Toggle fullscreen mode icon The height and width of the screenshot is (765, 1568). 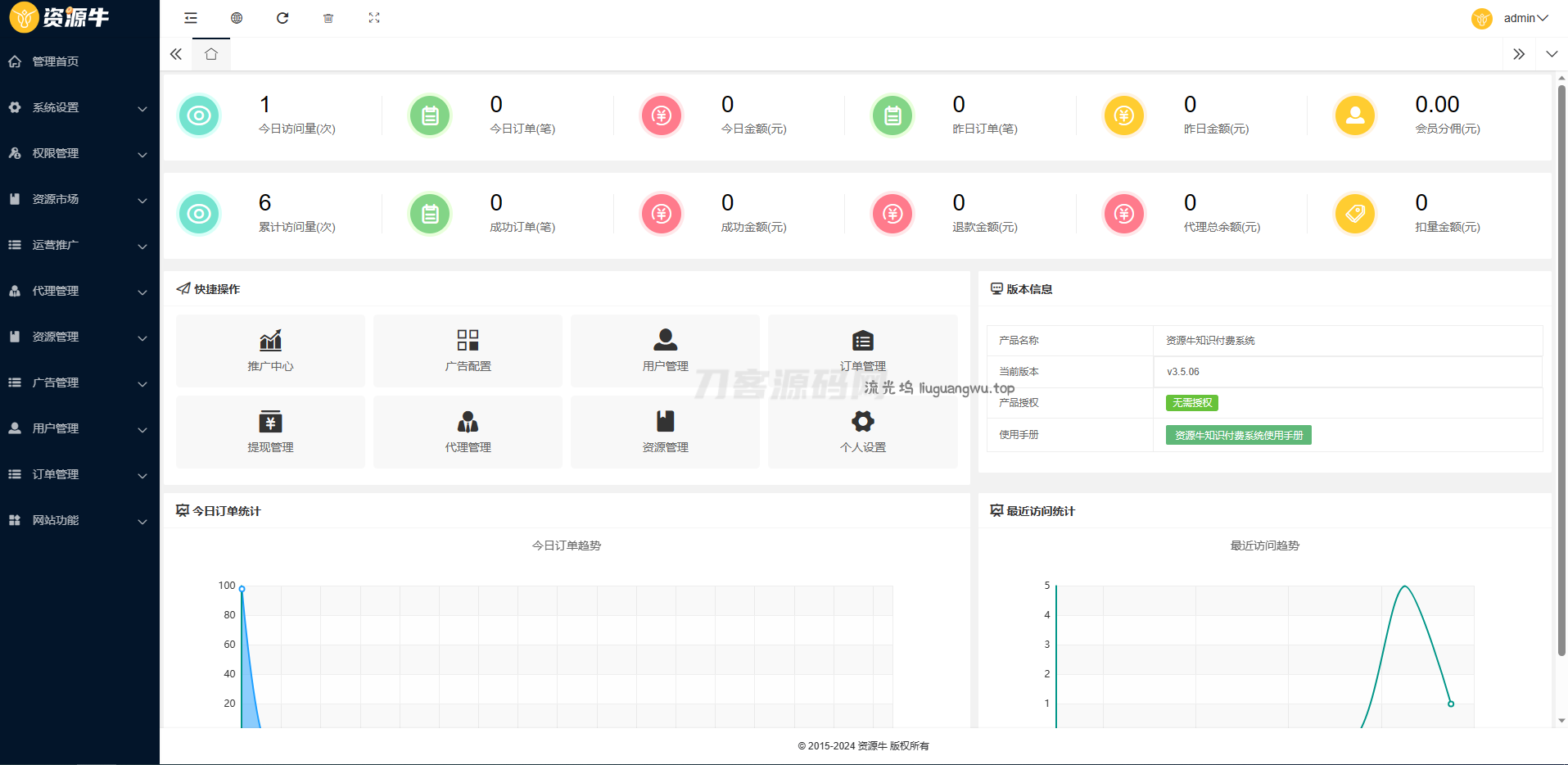[x=374, y=18]
